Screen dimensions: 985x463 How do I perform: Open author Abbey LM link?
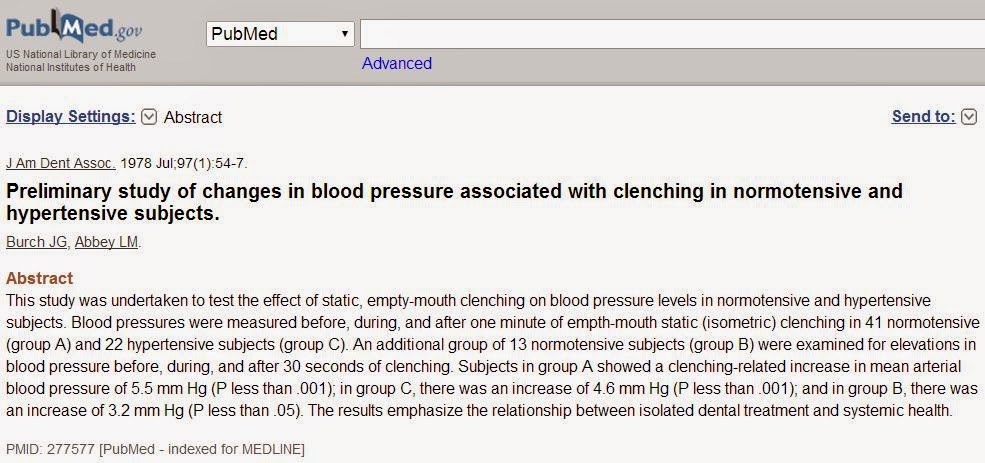point(106,242)
